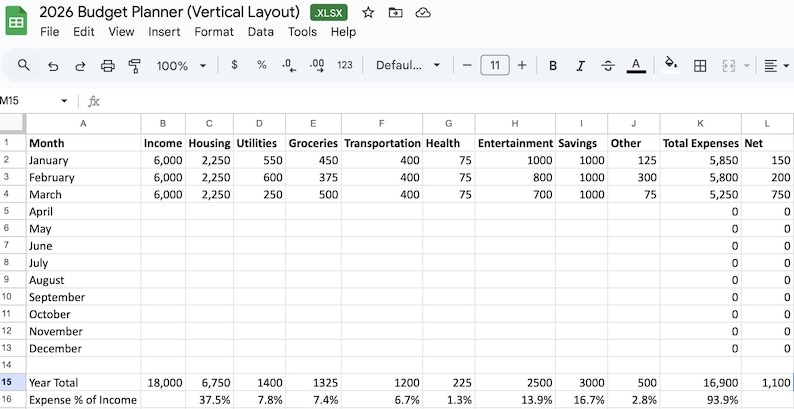Screen dimensions: 794x409
Task: Format as percent
Action: click(x=261, y=65)
